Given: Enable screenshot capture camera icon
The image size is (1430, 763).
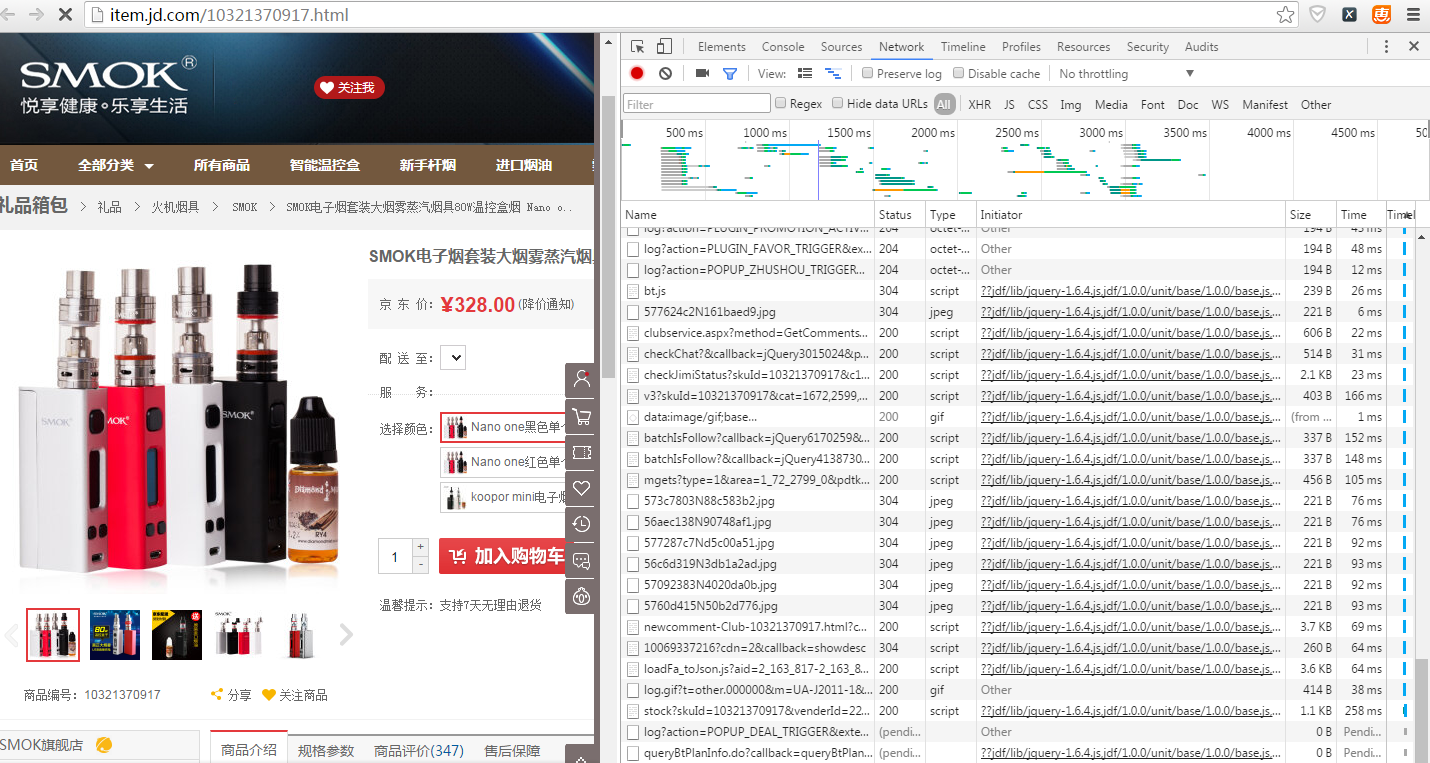Looking at the screenshot, I should [702, 73].
